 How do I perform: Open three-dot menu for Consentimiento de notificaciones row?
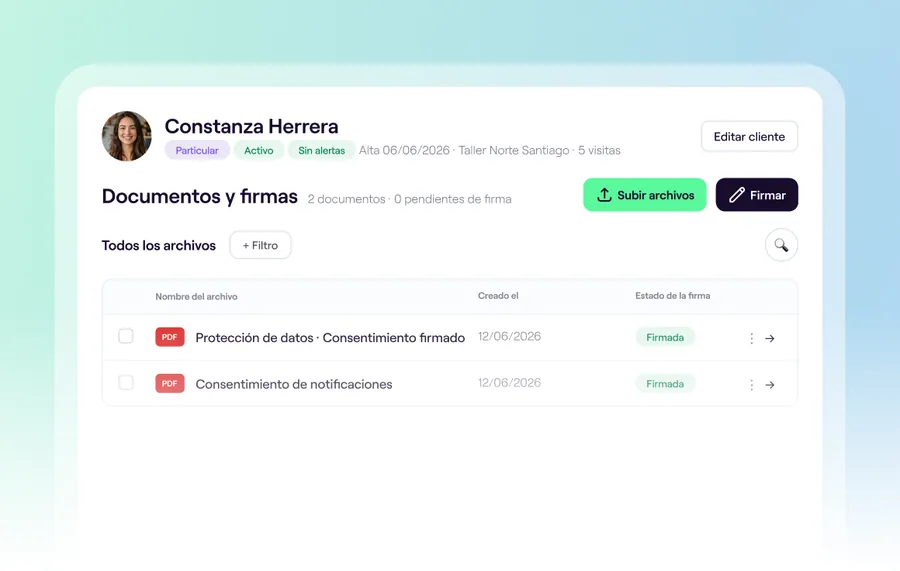751,385
